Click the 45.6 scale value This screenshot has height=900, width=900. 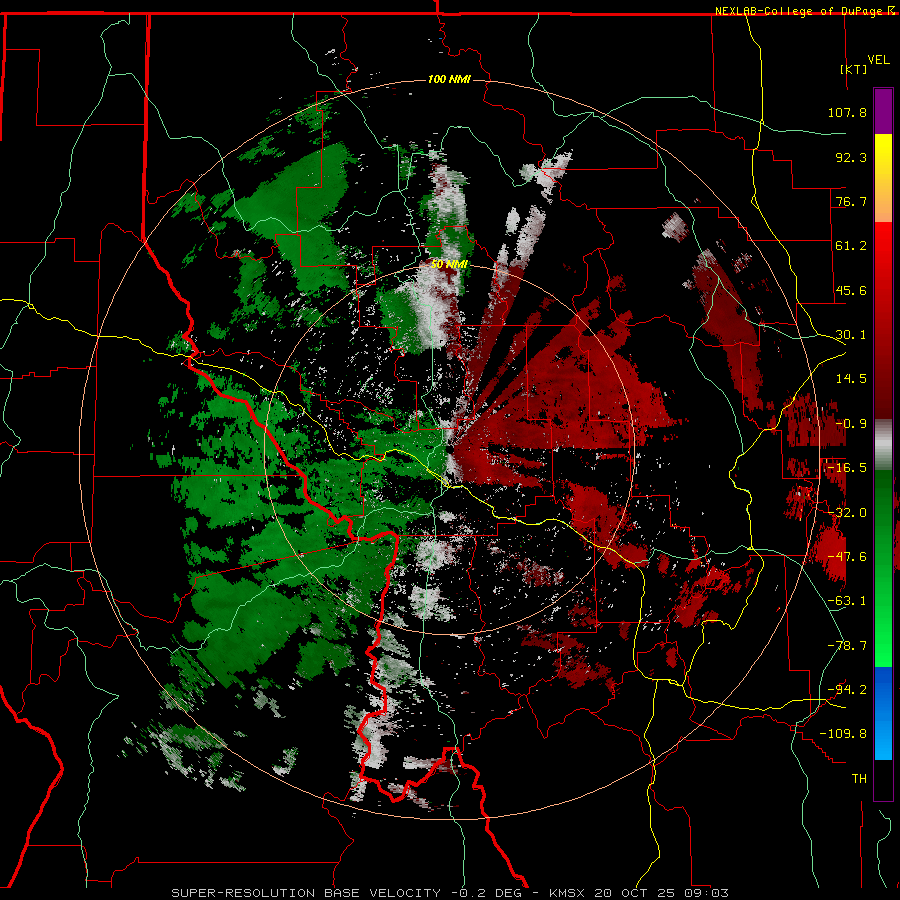(x=851, y=290)
